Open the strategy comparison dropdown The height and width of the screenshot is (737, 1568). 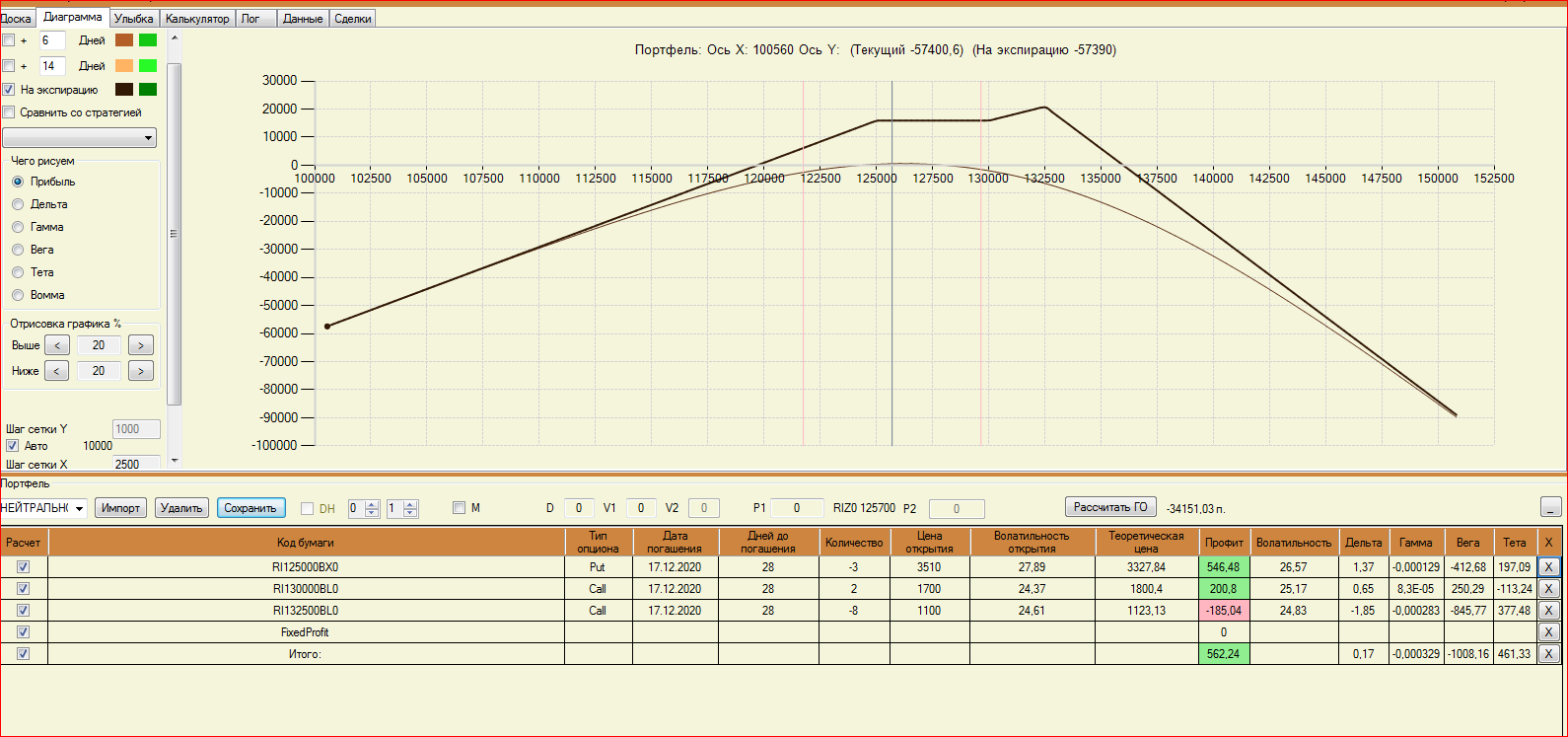79,138
